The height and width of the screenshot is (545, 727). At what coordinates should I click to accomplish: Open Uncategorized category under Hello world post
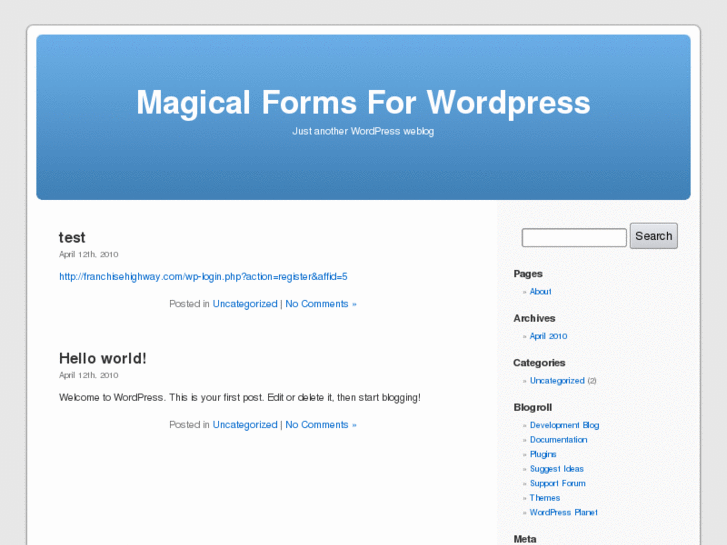pyautogui.click(x=245, y=425)
